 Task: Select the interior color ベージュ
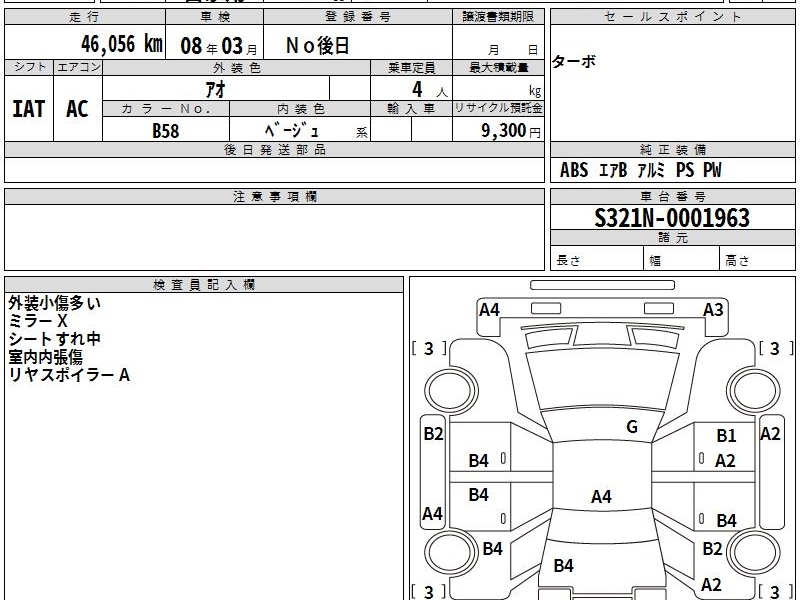pos(292,131)
